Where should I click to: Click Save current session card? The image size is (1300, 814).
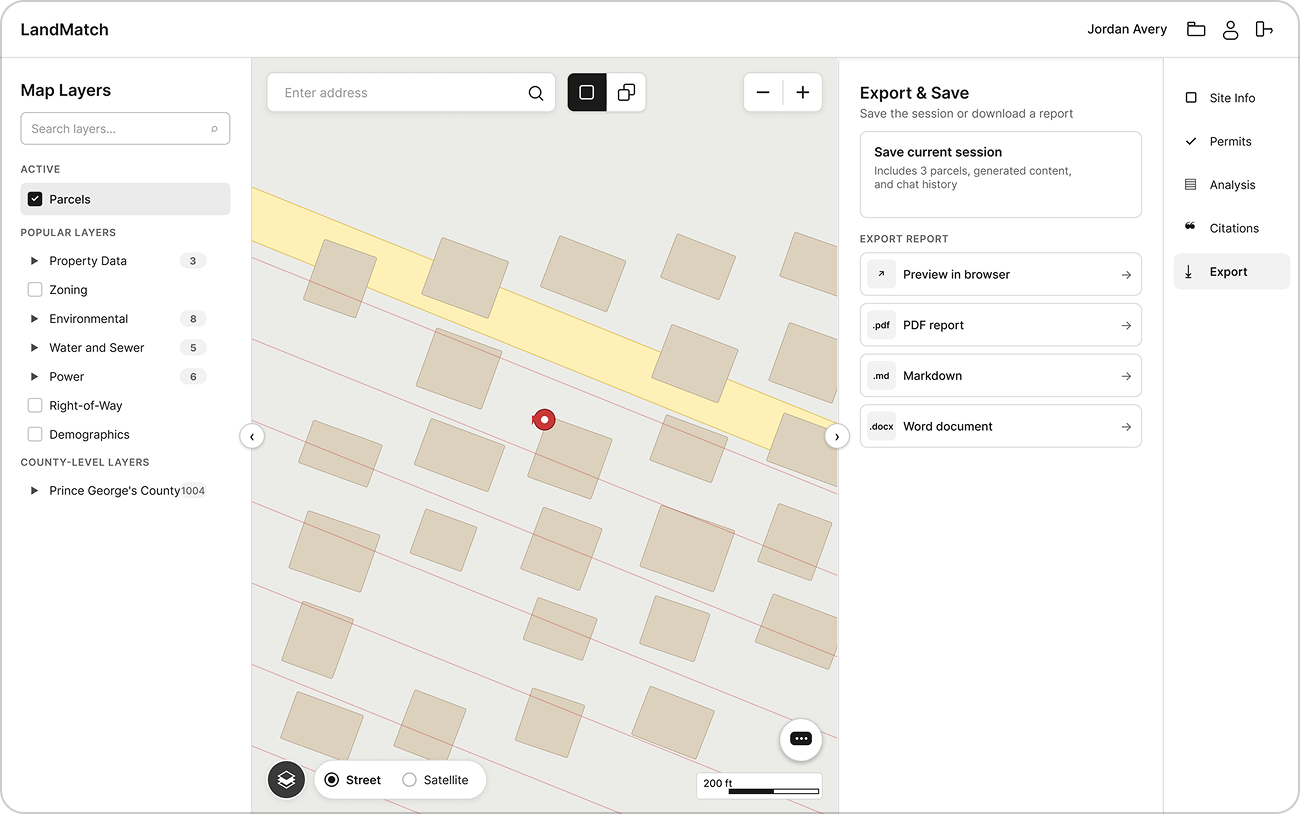[x=1001, y=174]
